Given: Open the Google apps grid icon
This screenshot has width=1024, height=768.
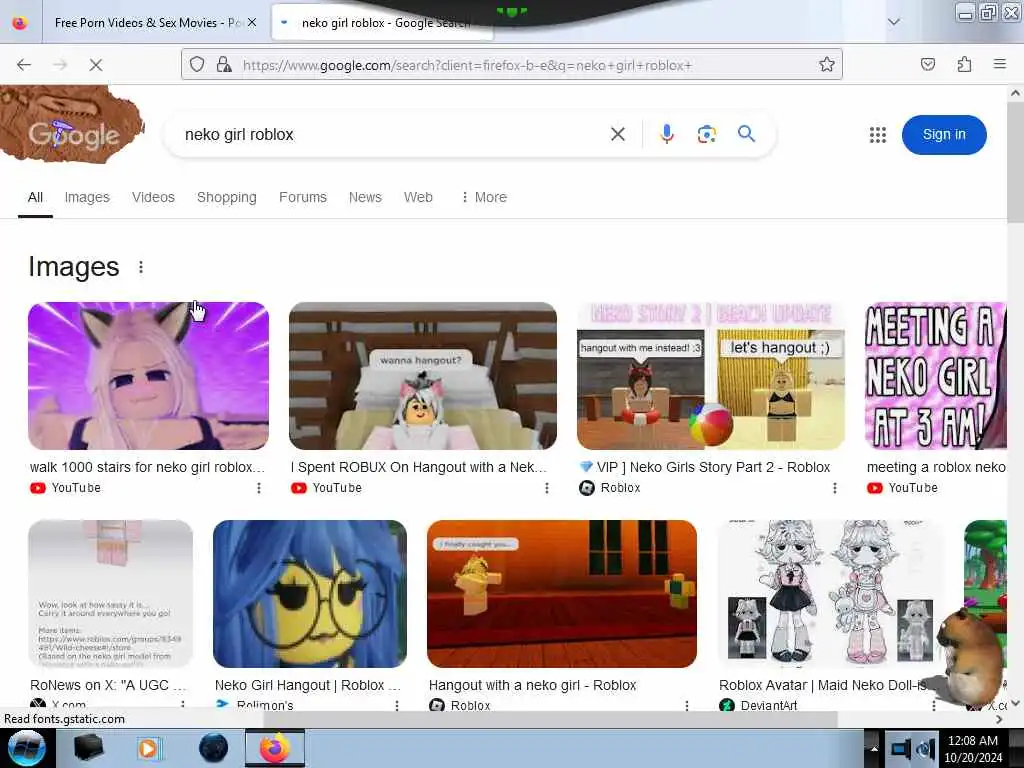Looking at the screenshot, I should pos(878,135).
